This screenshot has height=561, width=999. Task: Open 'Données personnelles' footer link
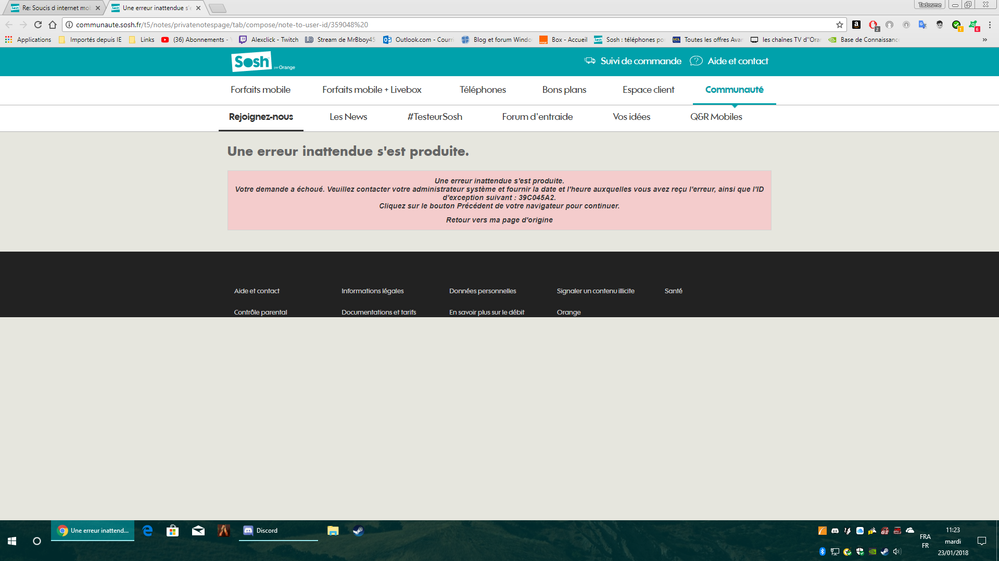(482, 291)
